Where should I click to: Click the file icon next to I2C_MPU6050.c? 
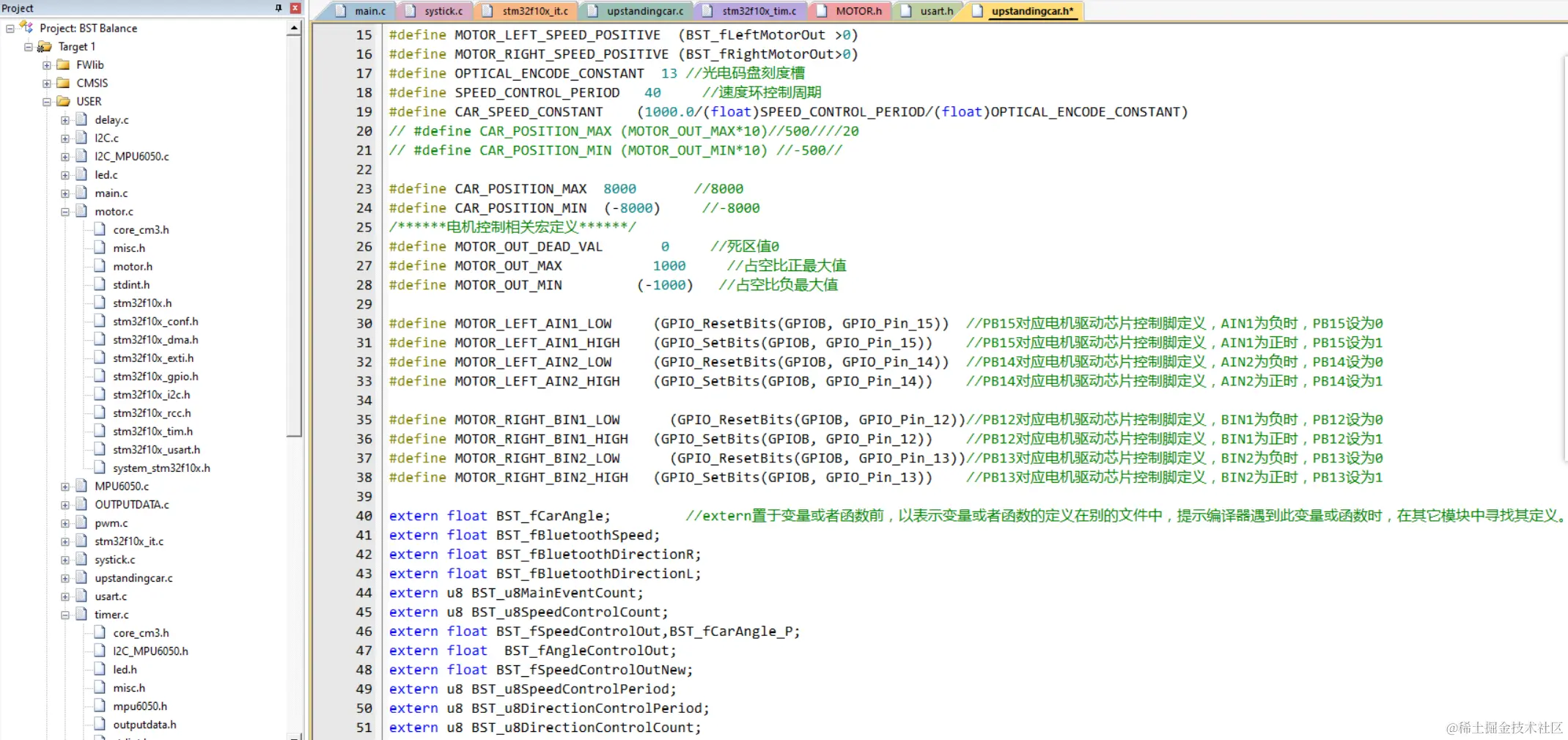pyautogui.click(x=82, y=156)
